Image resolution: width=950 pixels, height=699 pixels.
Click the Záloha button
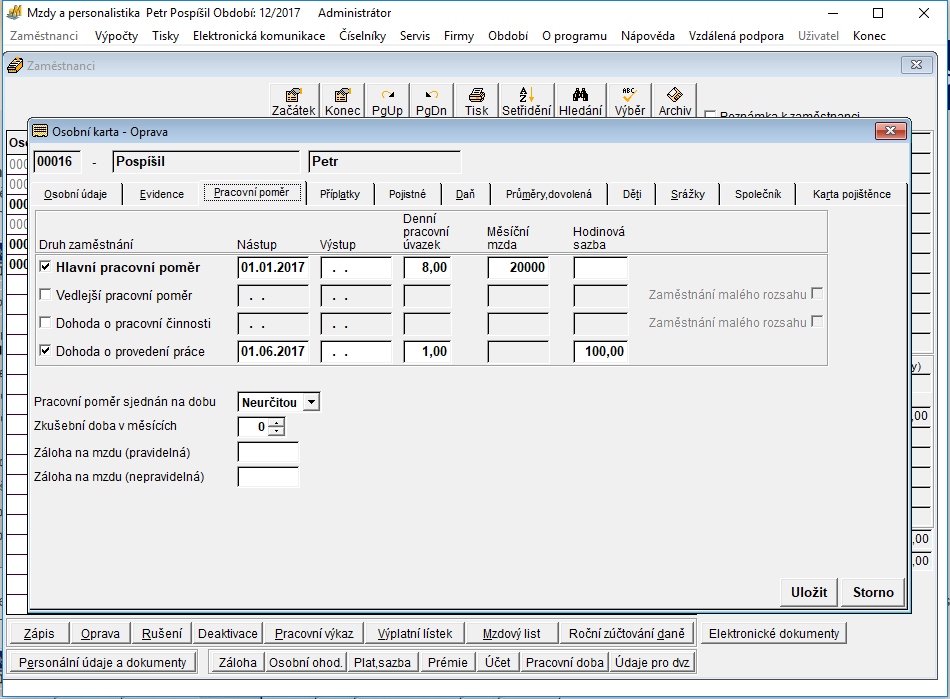point(238,663)
